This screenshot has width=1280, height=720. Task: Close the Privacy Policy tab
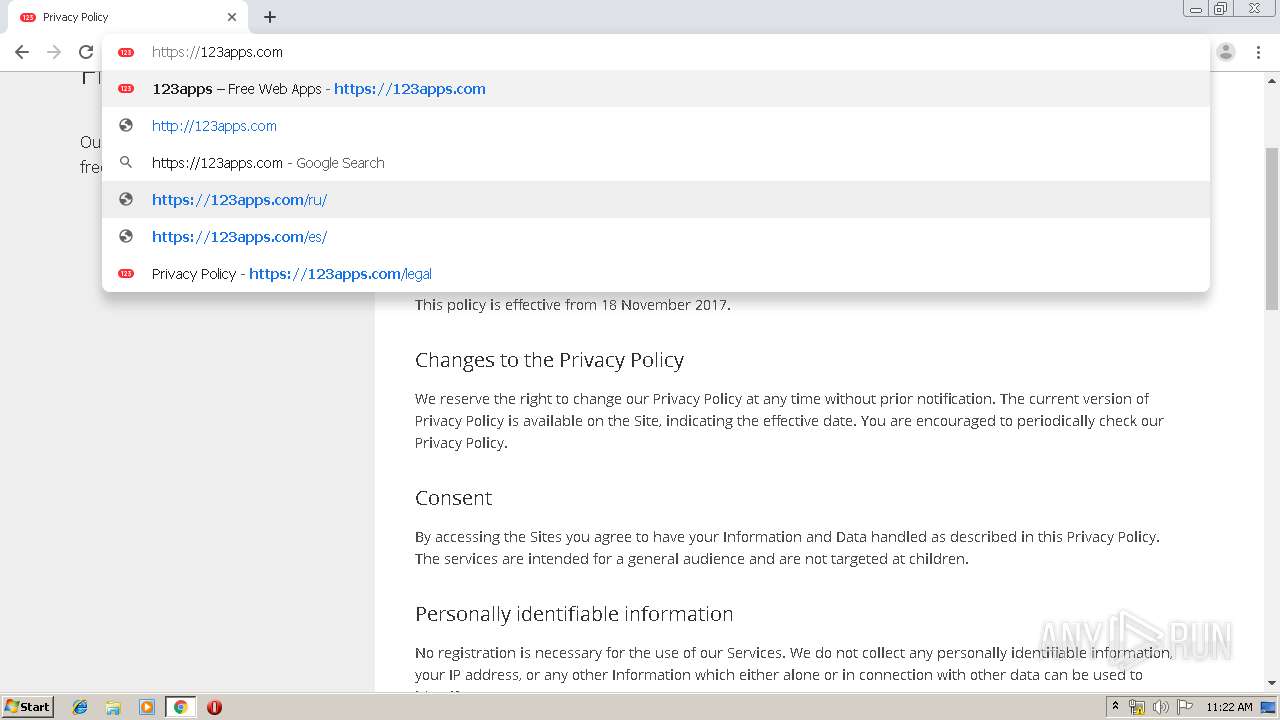pos(232,17)
